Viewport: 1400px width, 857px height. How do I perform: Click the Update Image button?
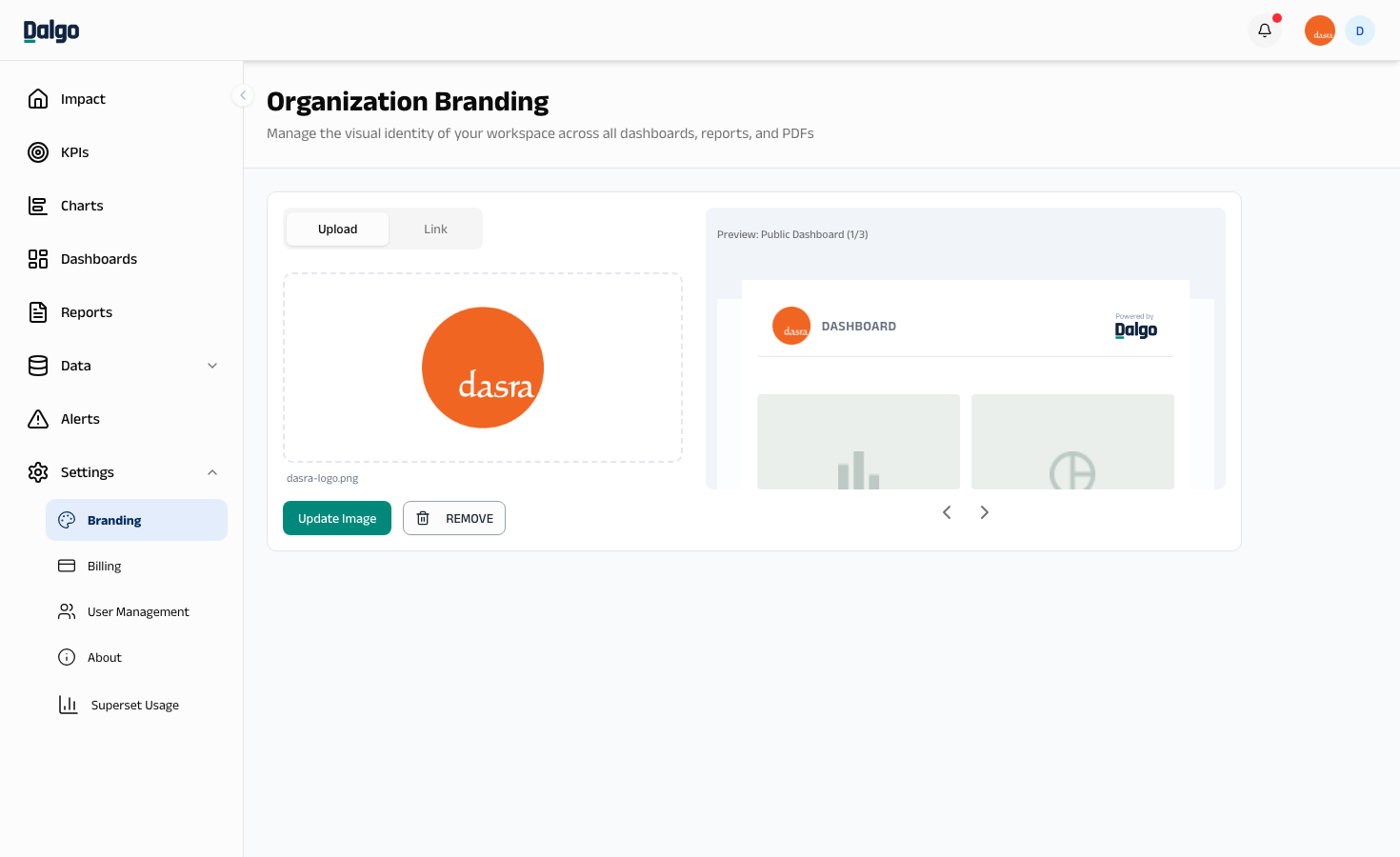[337, 518]
